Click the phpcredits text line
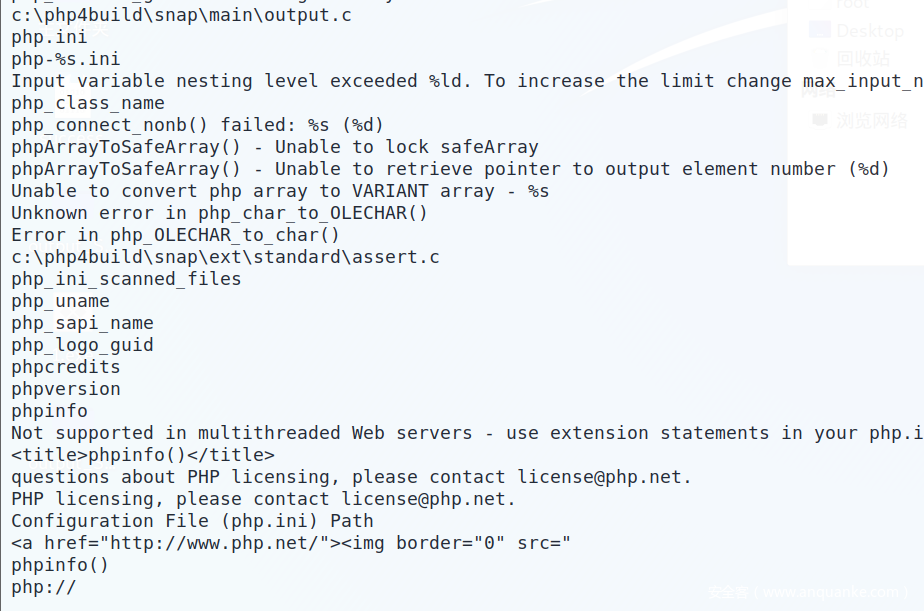This screenshot has width=924, height=611. (x=66, y=367)
